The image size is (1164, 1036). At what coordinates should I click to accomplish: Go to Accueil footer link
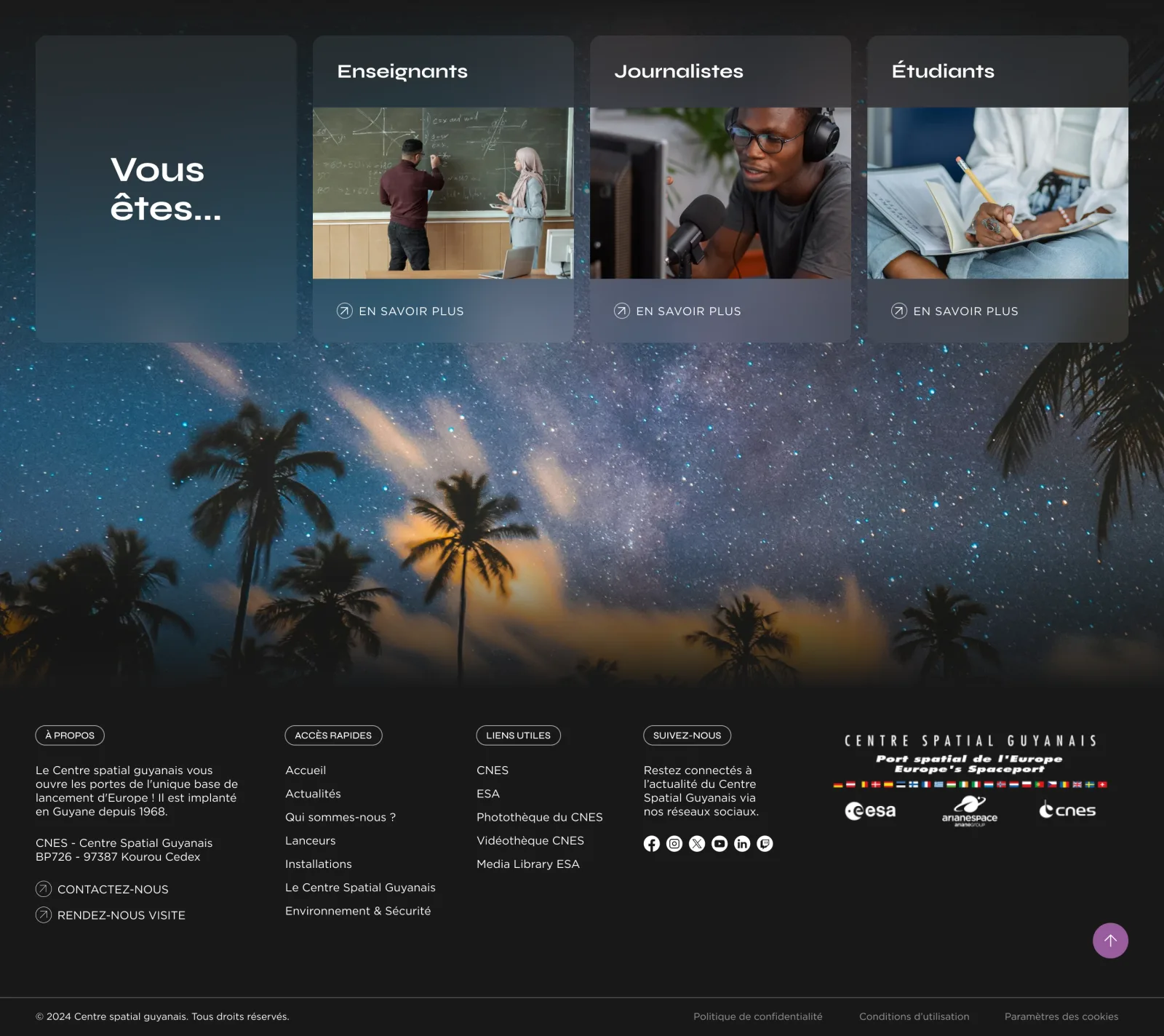(306, 770)
